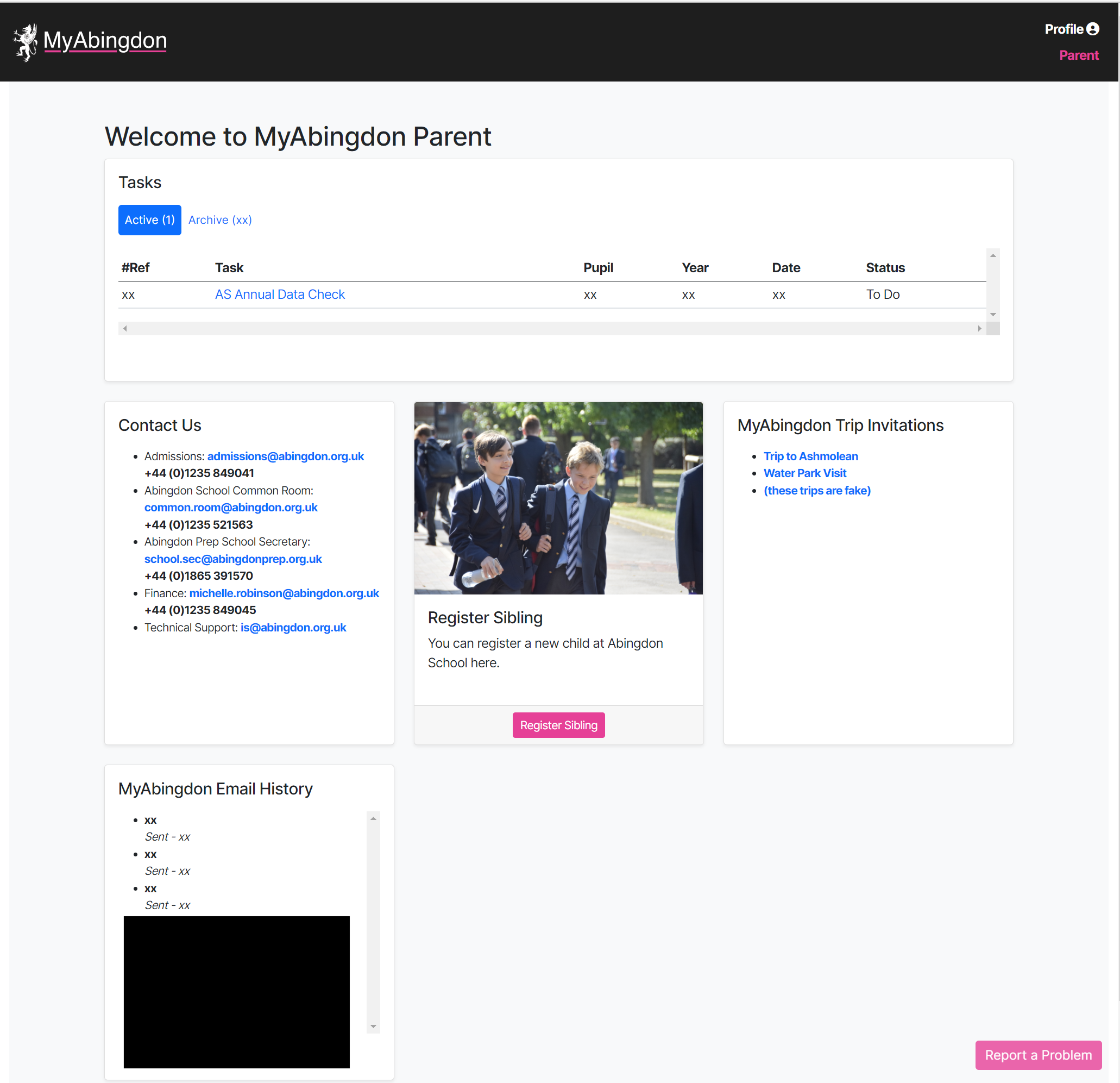This screenshot has width=1120, height=1083.
Task: Switch to the Archive (xx) tab
Action: click(x=220, y=220)
